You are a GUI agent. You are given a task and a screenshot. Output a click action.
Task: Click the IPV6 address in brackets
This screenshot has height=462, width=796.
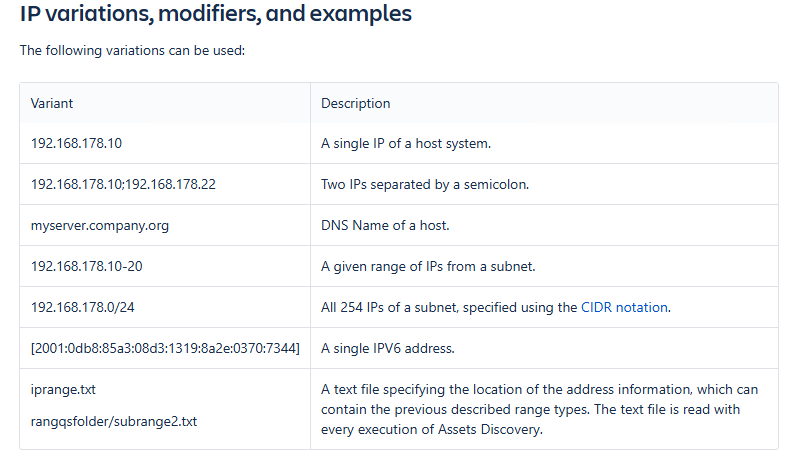point(165,348)
